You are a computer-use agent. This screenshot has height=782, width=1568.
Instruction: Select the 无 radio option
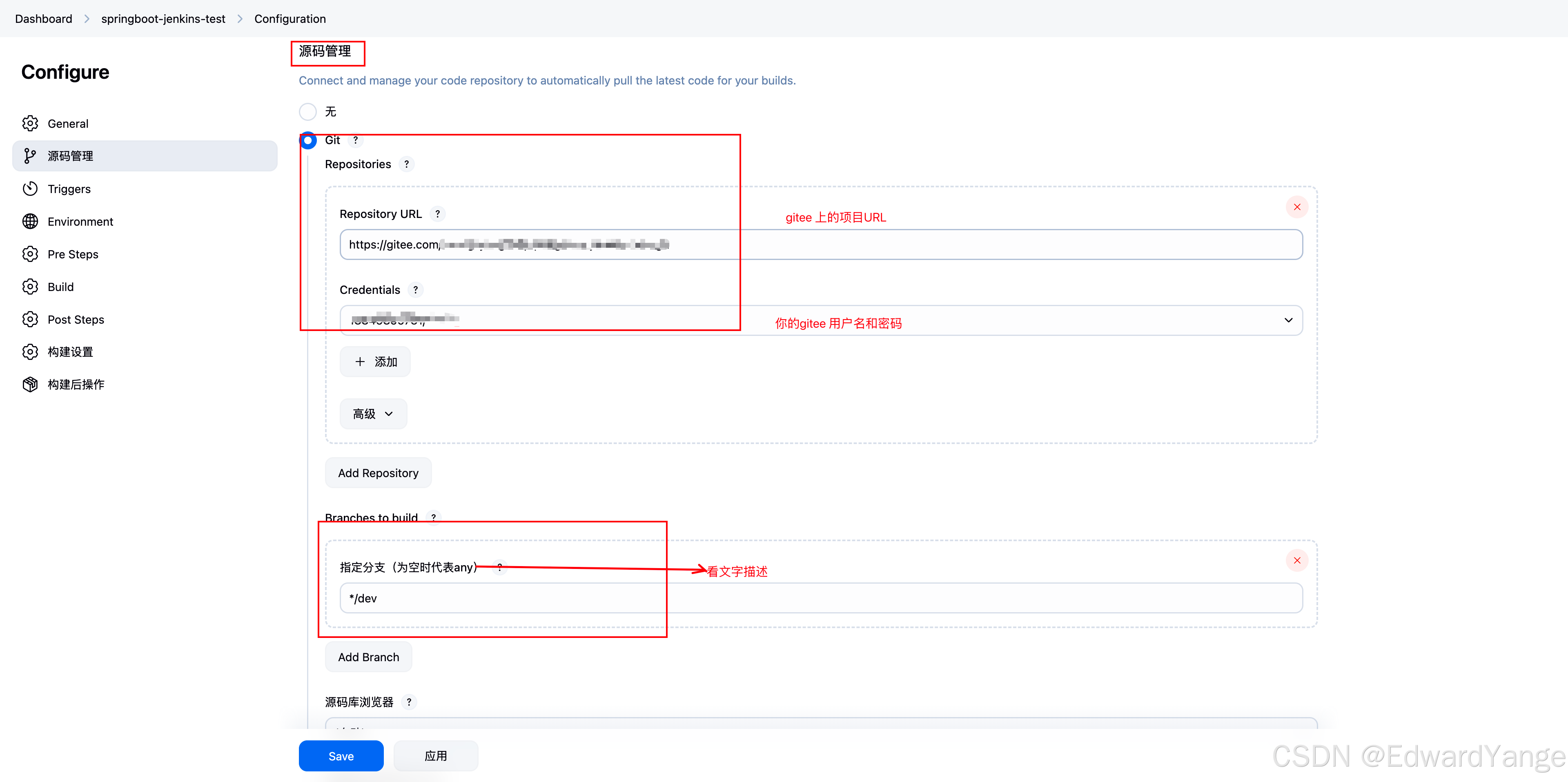[x=308, y=111]
